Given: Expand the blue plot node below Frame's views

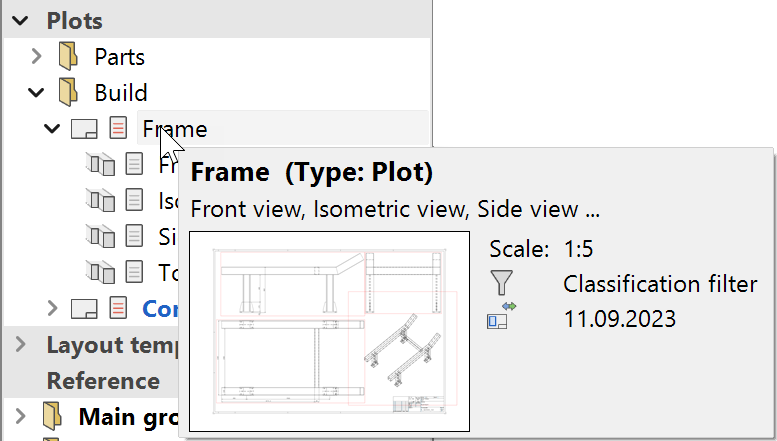Looking at the screenshot, I should 53,308.
